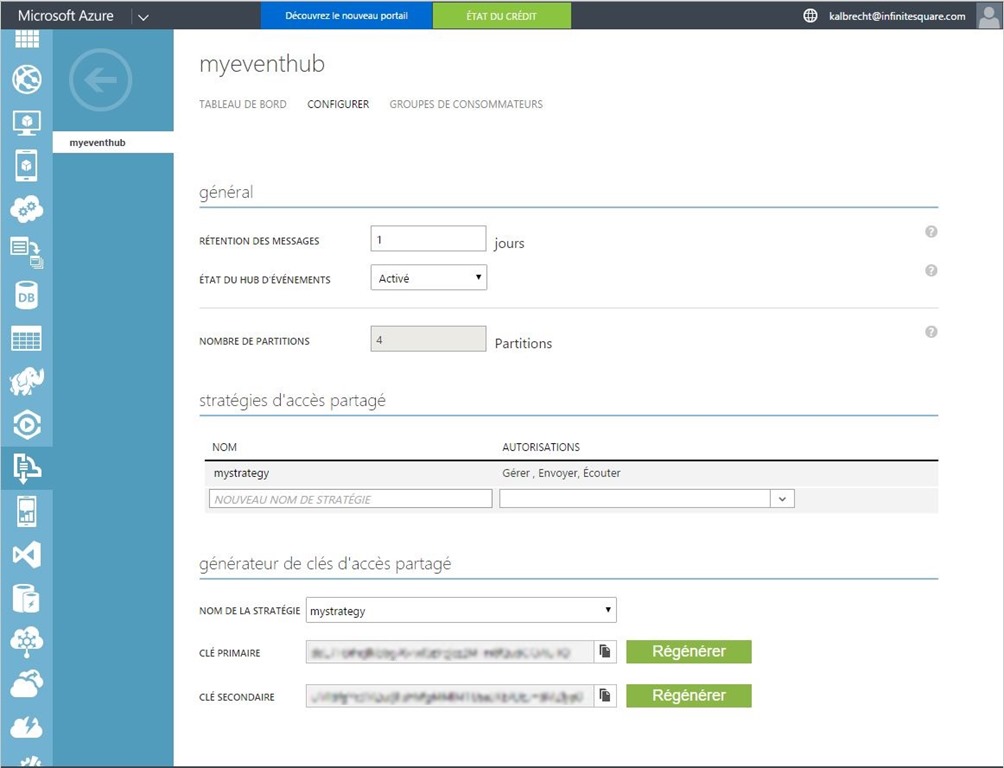The image size is (1004, 768).
Task: Click the NOM column header
Action: pyautogui.click(x=225, y=447)
